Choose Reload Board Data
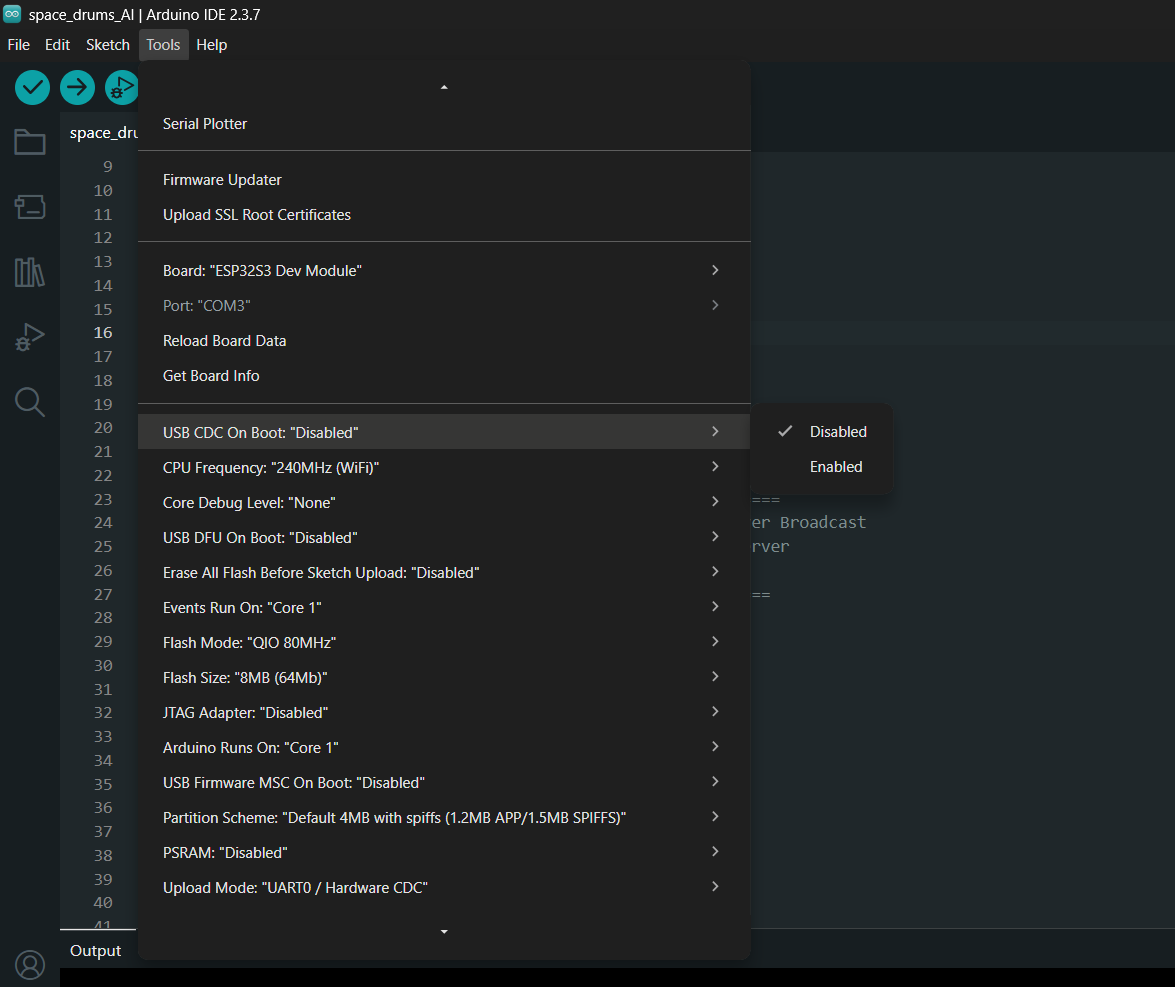This screenshot has width=1175, height=987. 444,341
